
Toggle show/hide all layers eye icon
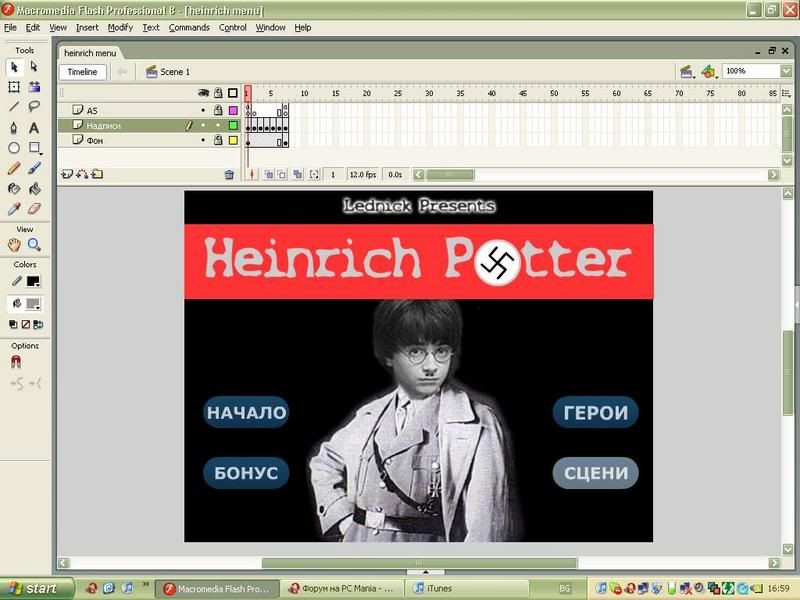pos(204,93)
